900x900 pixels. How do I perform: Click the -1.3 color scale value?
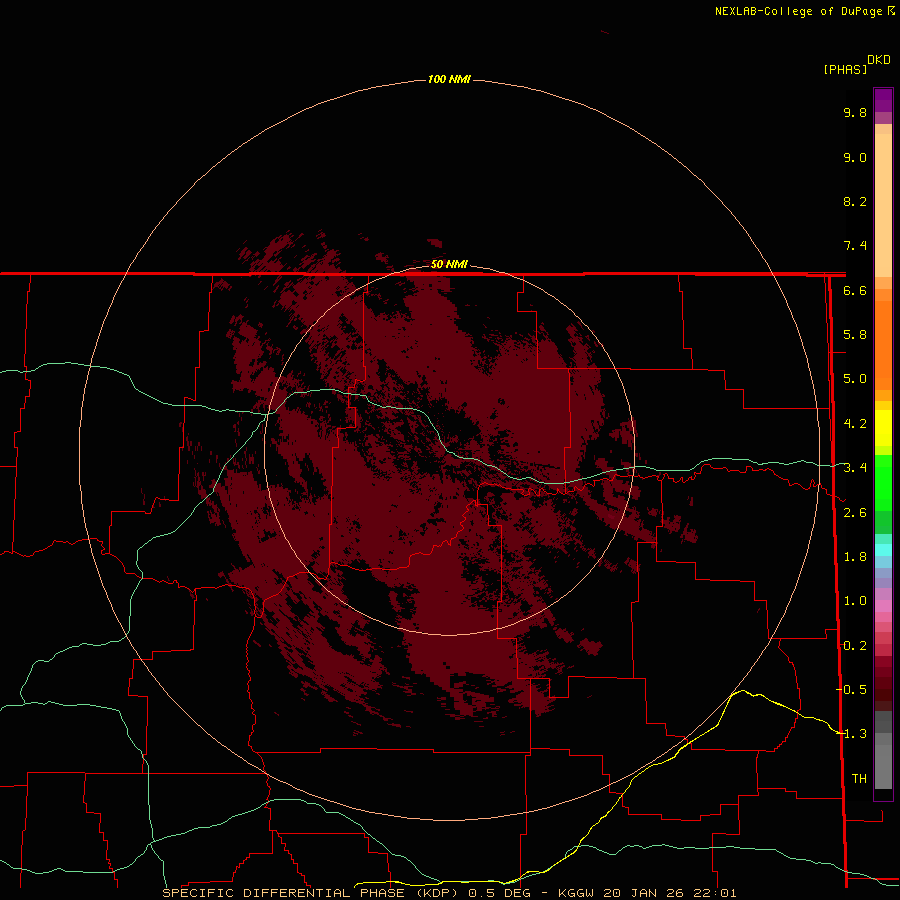(x=851, y=734)
